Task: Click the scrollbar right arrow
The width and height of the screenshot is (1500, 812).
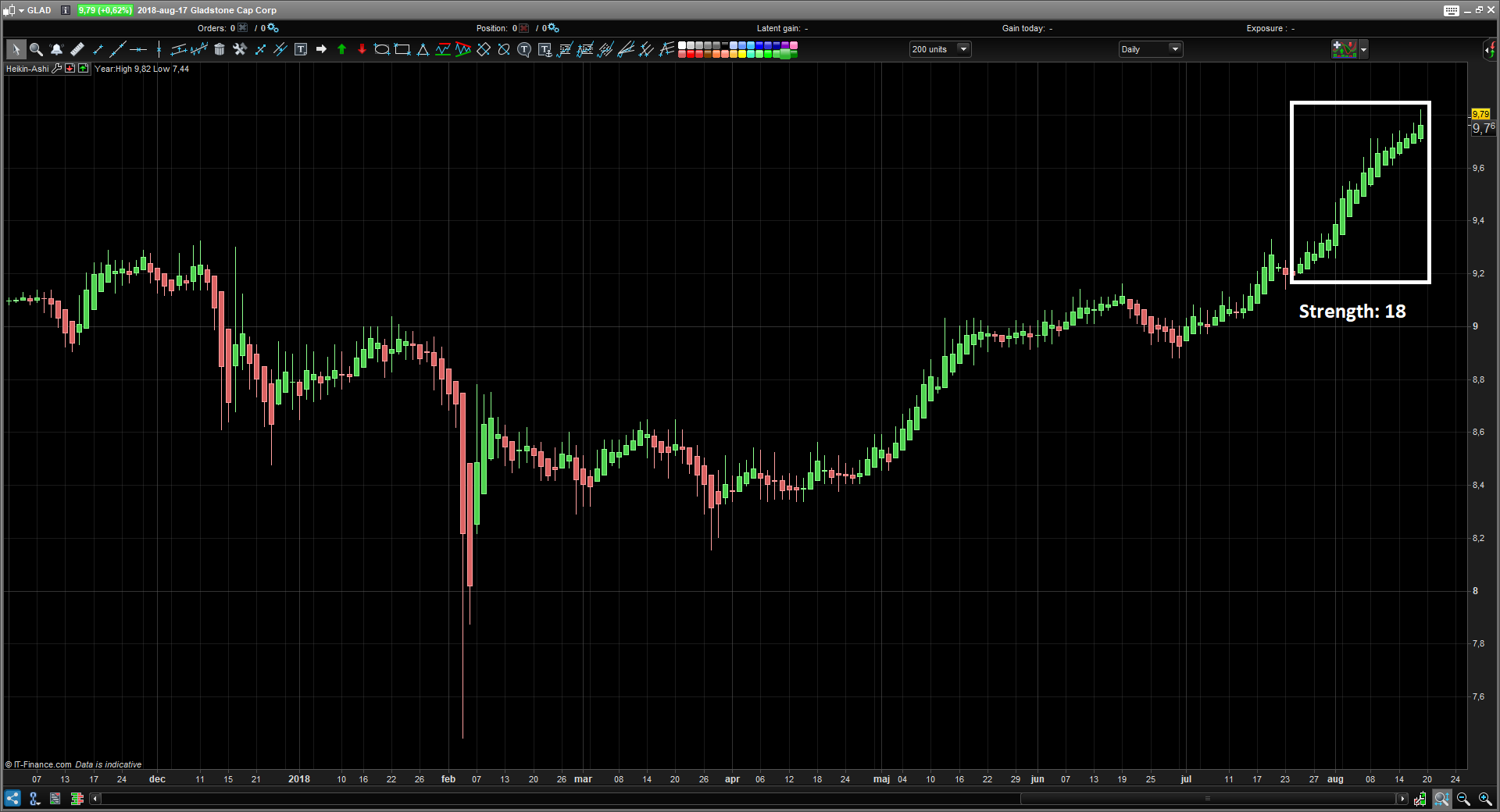Action: pos(1402,799)
